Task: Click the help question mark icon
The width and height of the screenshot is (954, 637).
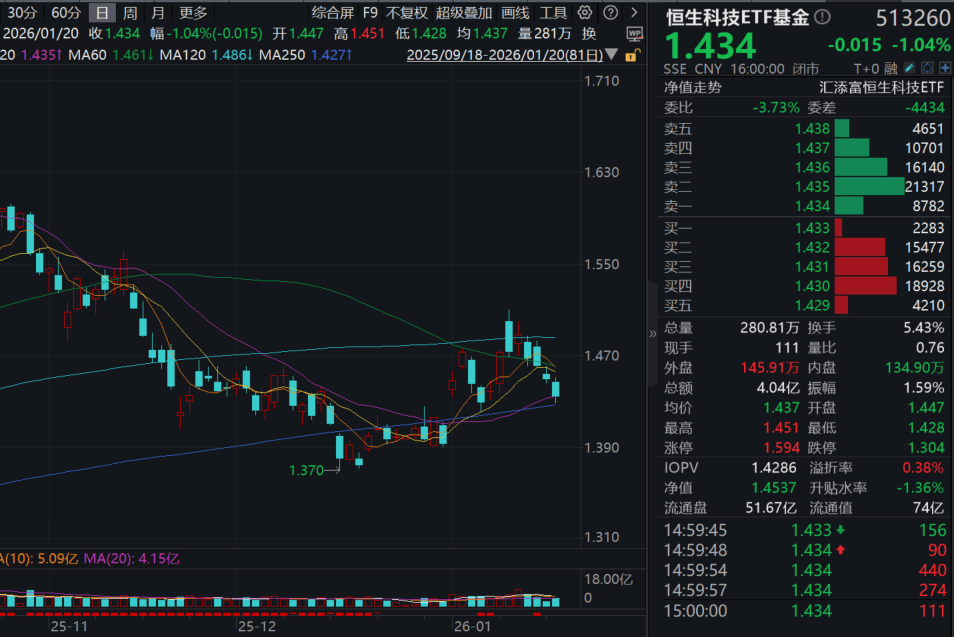Action: tap(609, 13)
